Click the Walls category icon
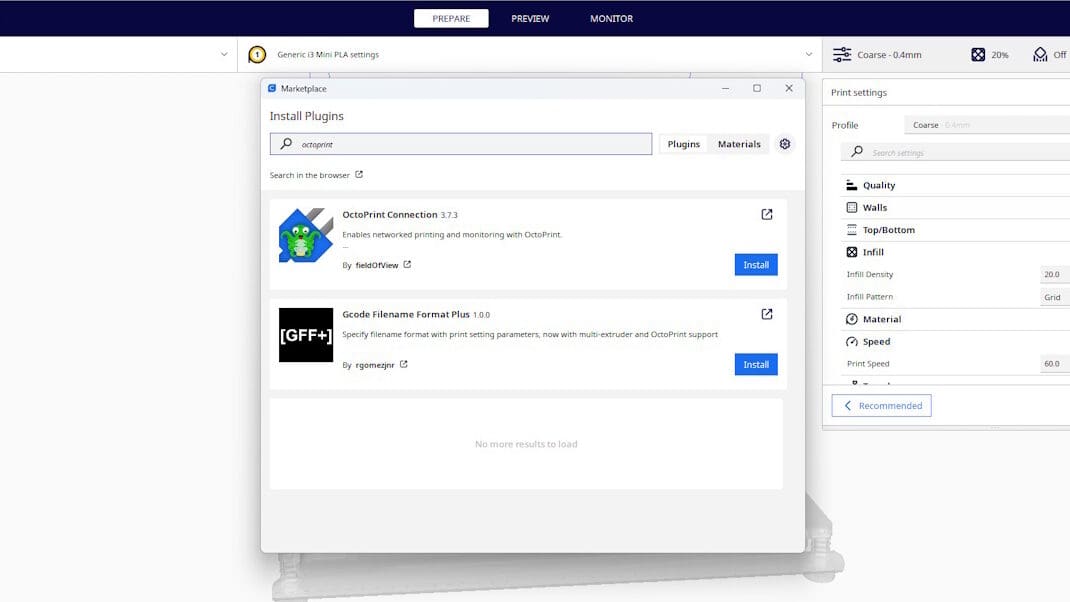Viewport: 1070px width, 602px height. tap(852, 207)
